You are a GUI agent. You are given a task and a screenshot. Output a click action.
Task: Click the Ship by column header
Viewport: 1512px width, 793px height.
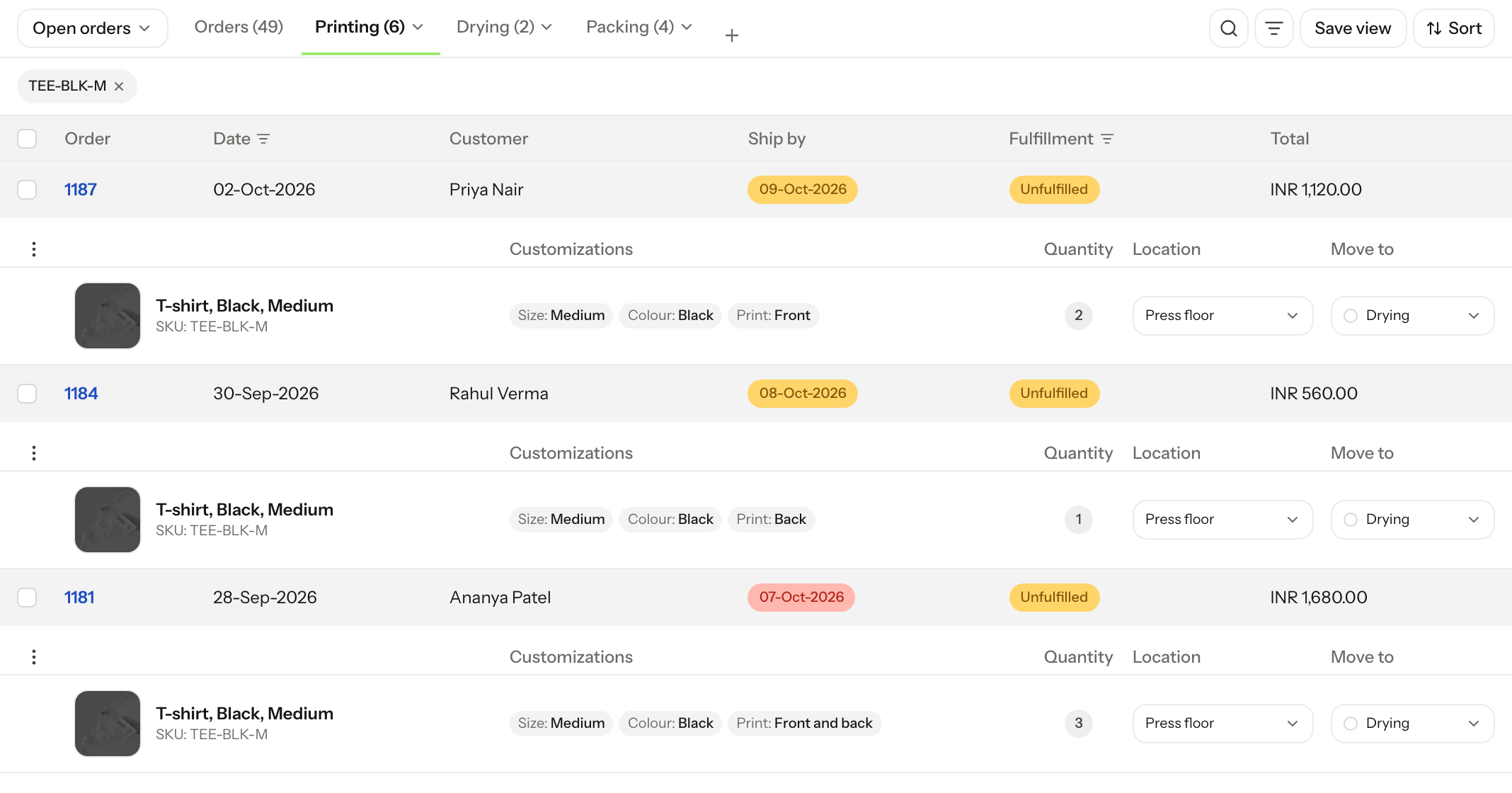[x=777, y=139]
